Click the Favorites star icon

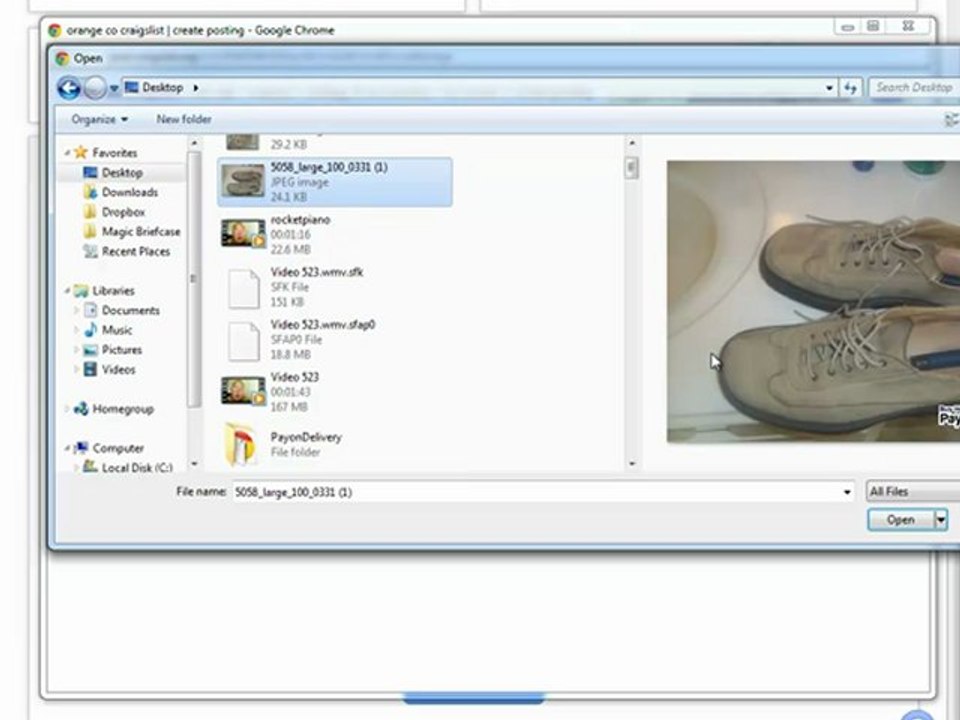(81, 152)
